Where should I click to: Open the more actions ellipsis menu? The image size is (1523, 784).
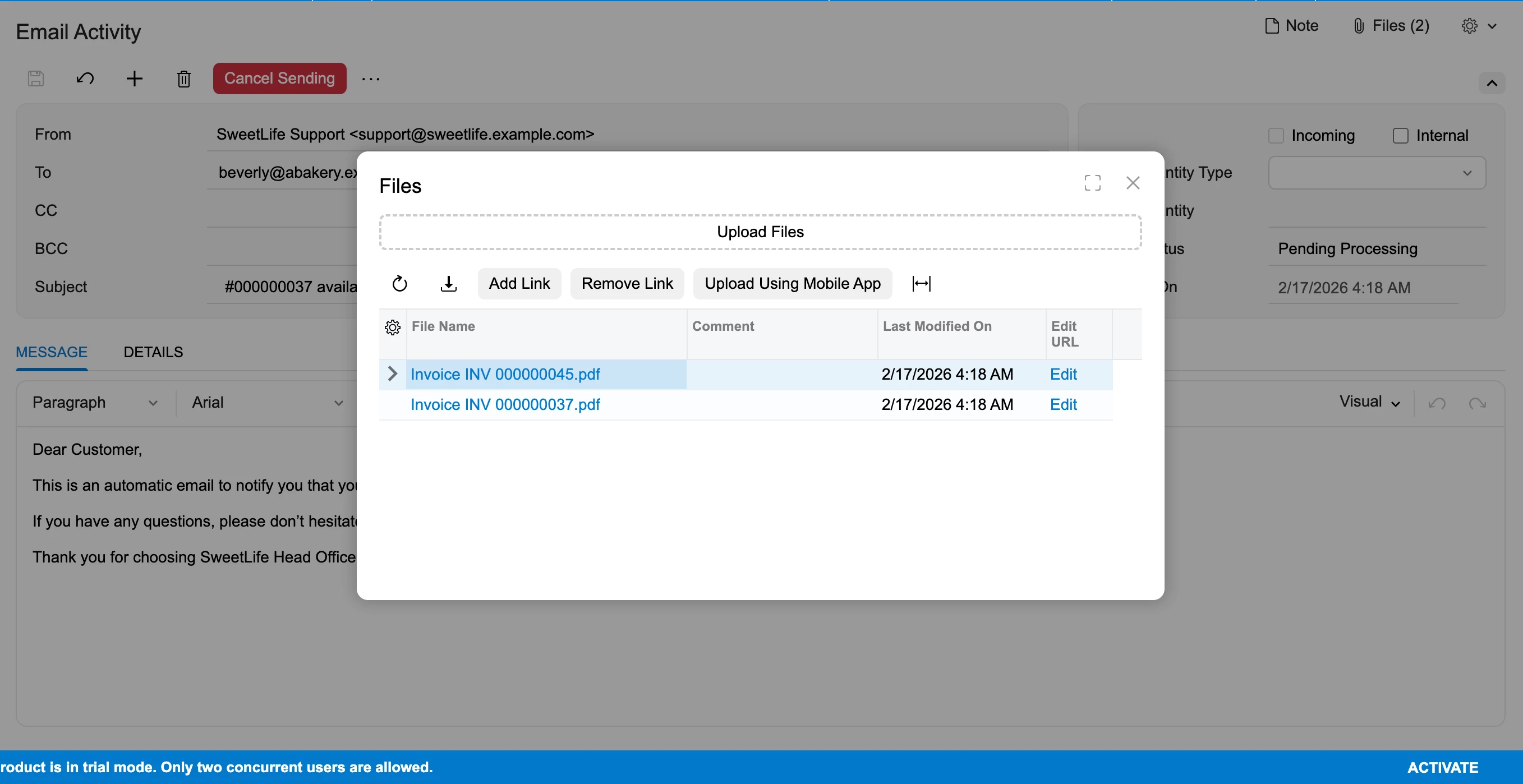pyautogui.click(x=371, y=79)
